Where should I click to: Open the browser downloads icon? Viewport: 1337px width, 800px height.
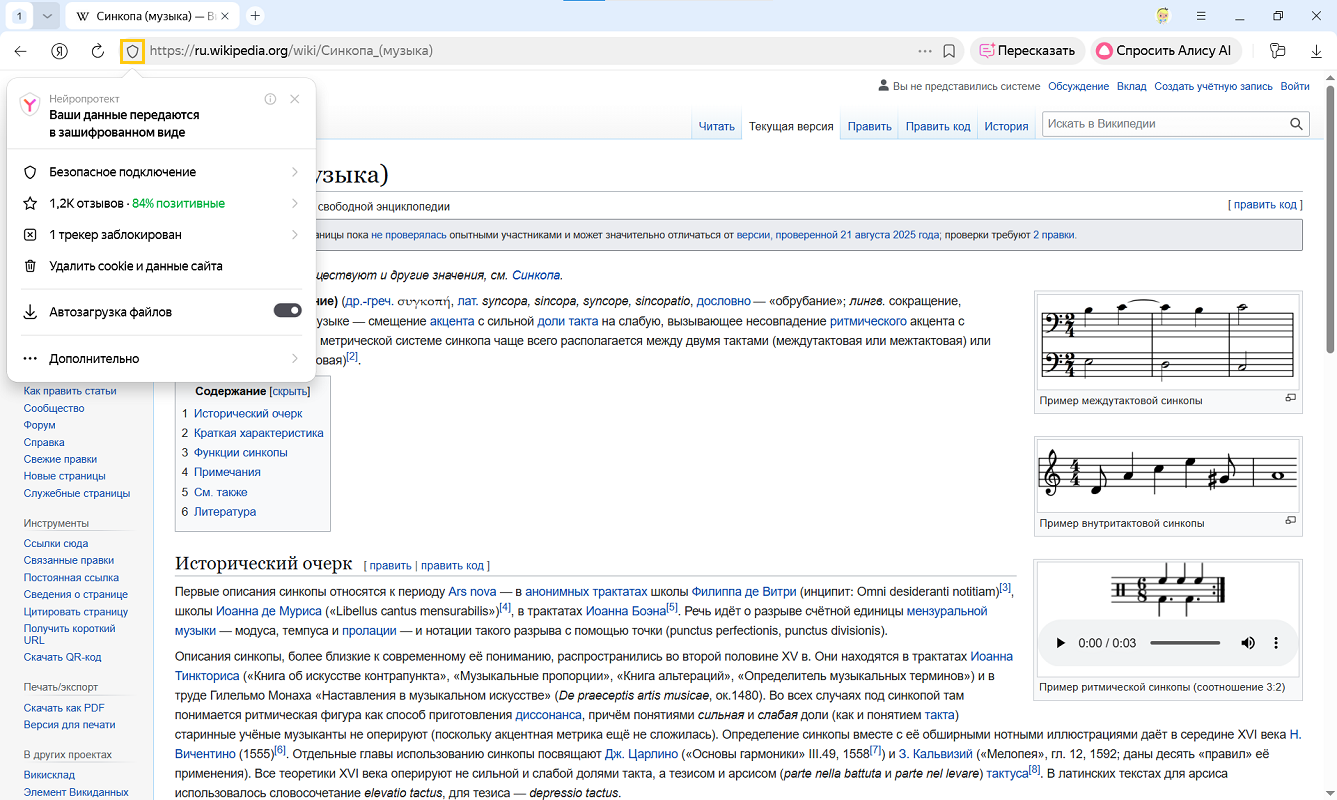[x=1316, y=51]
